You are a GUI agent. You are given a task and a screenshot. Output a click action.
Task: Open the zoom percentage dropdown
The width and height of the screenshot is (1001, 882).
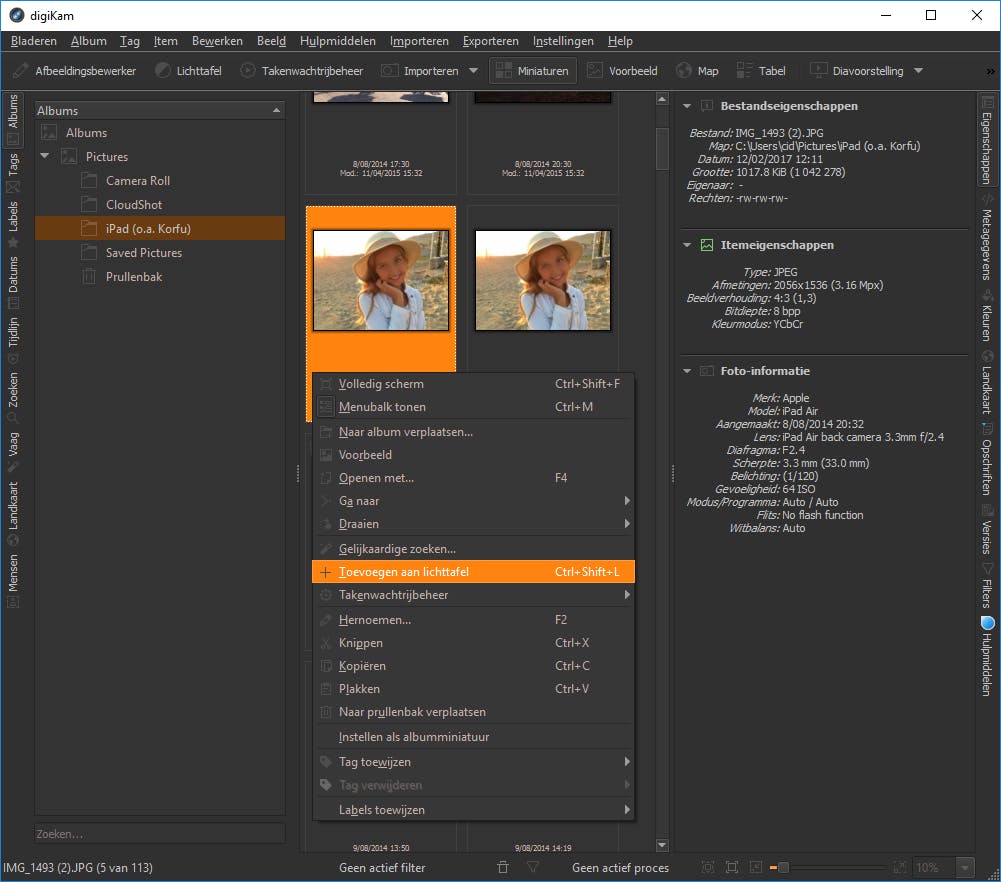(x=965, y=867)
